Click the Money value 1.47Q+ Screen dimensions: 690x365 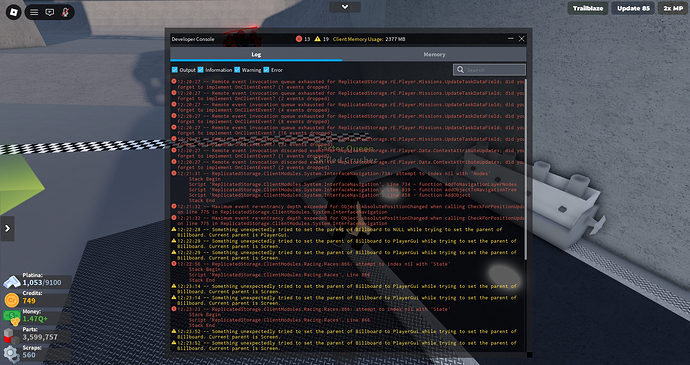pos(35,319)
